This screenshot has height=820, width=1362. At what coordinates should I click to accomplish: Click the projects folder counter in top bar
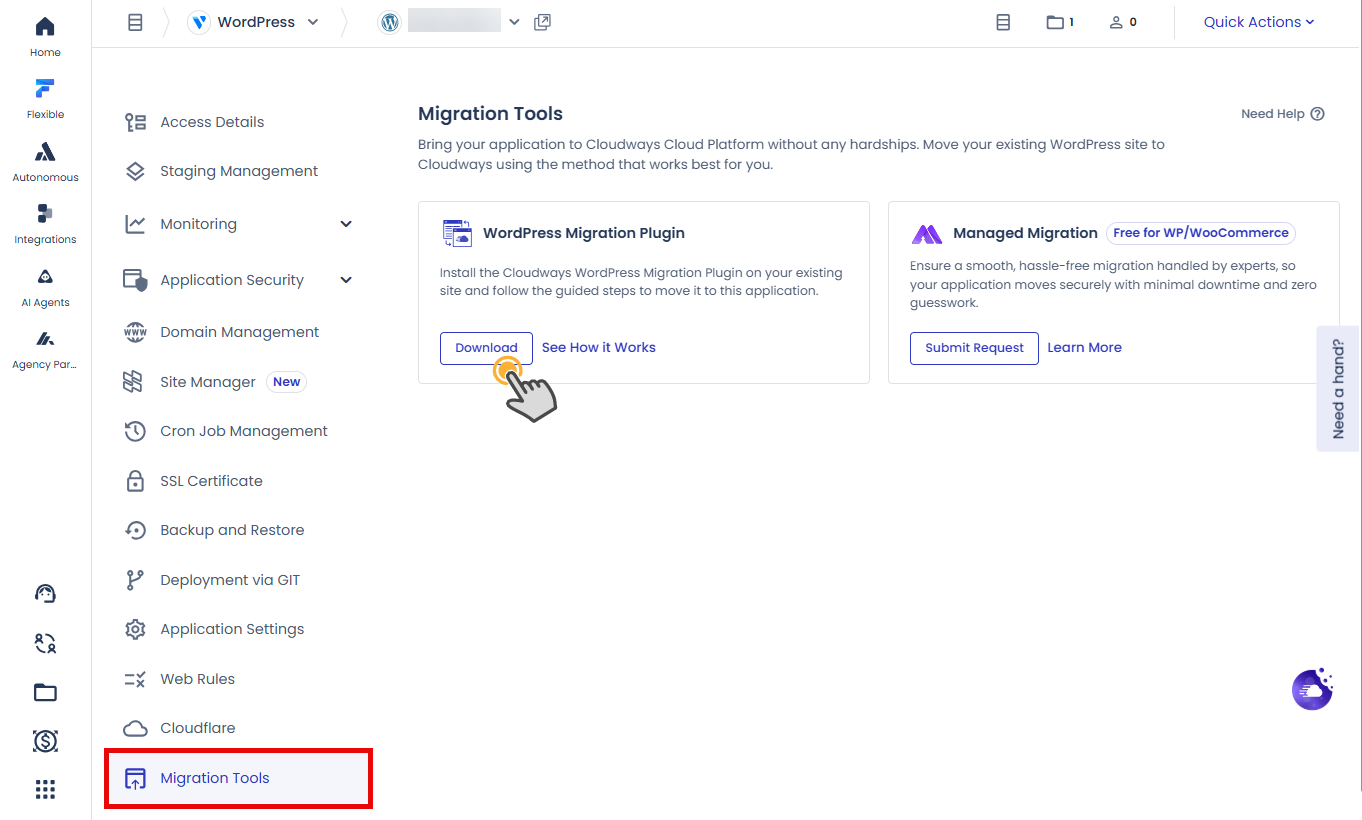(x=1060, y=22)
